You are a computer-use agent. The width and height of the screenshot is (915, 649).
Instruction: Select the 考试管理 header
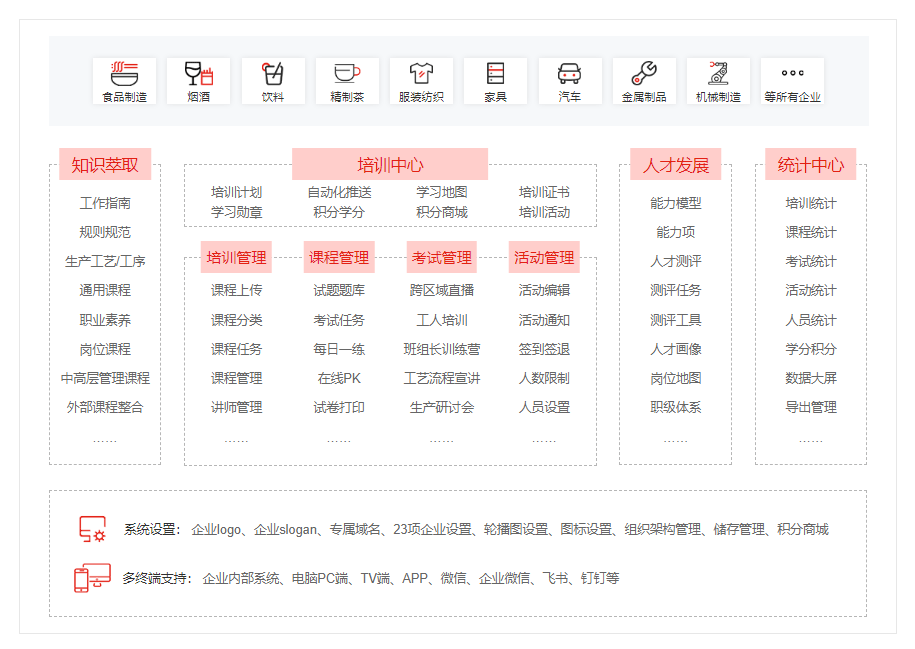442,257
